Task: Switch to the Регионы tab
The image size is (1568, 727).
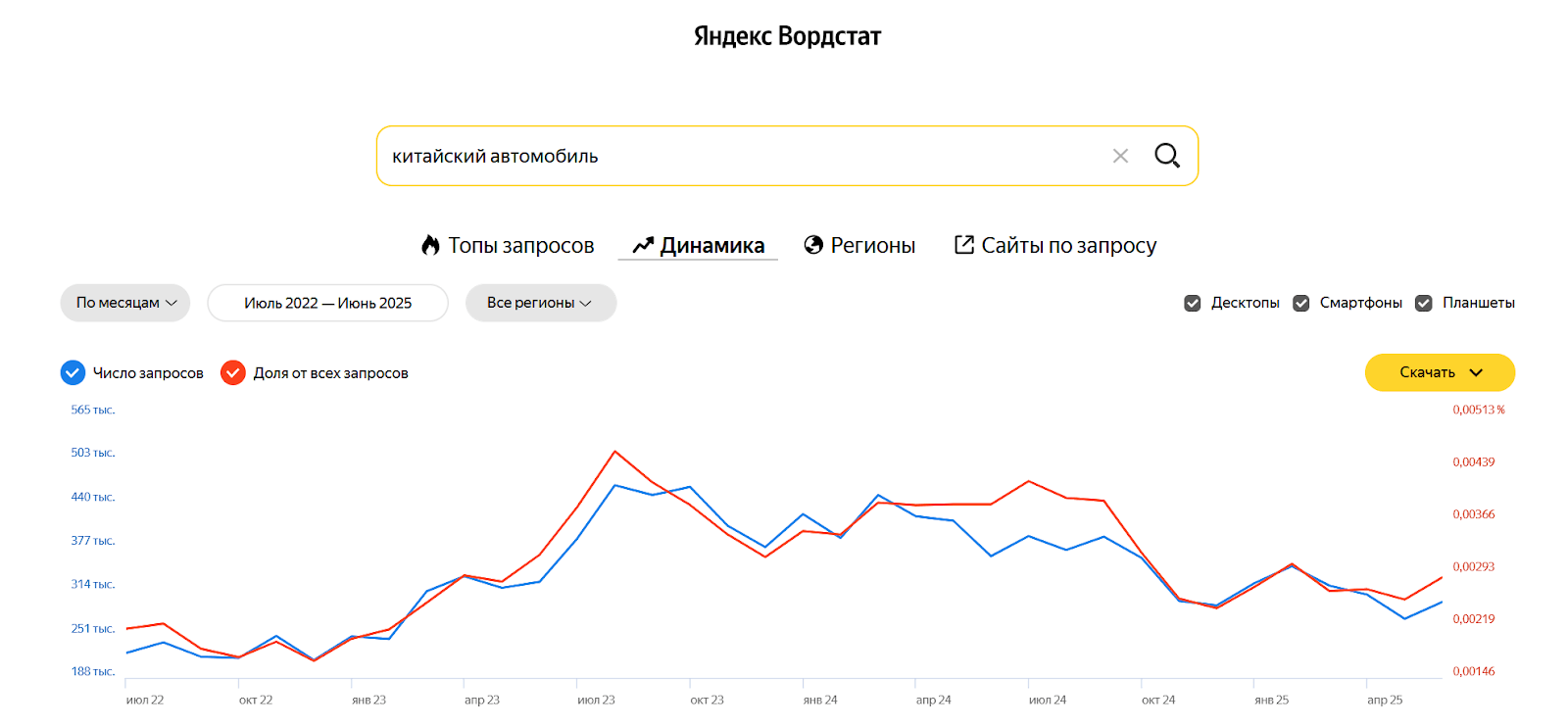Action: pyautogui.click(x=872, y=246)
